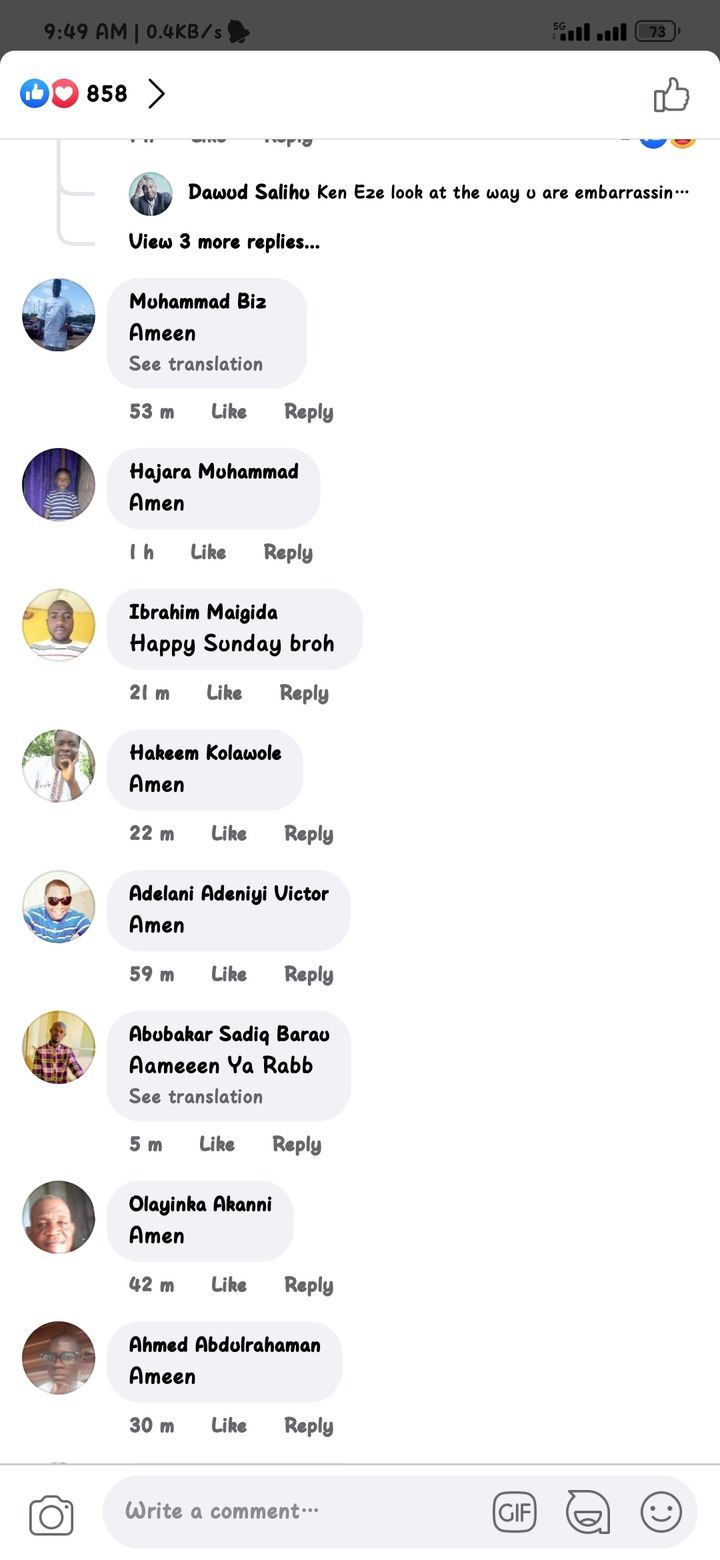Like Olayinka Akanni's comment
The image size is (720, 1560).
(229, 1285)
